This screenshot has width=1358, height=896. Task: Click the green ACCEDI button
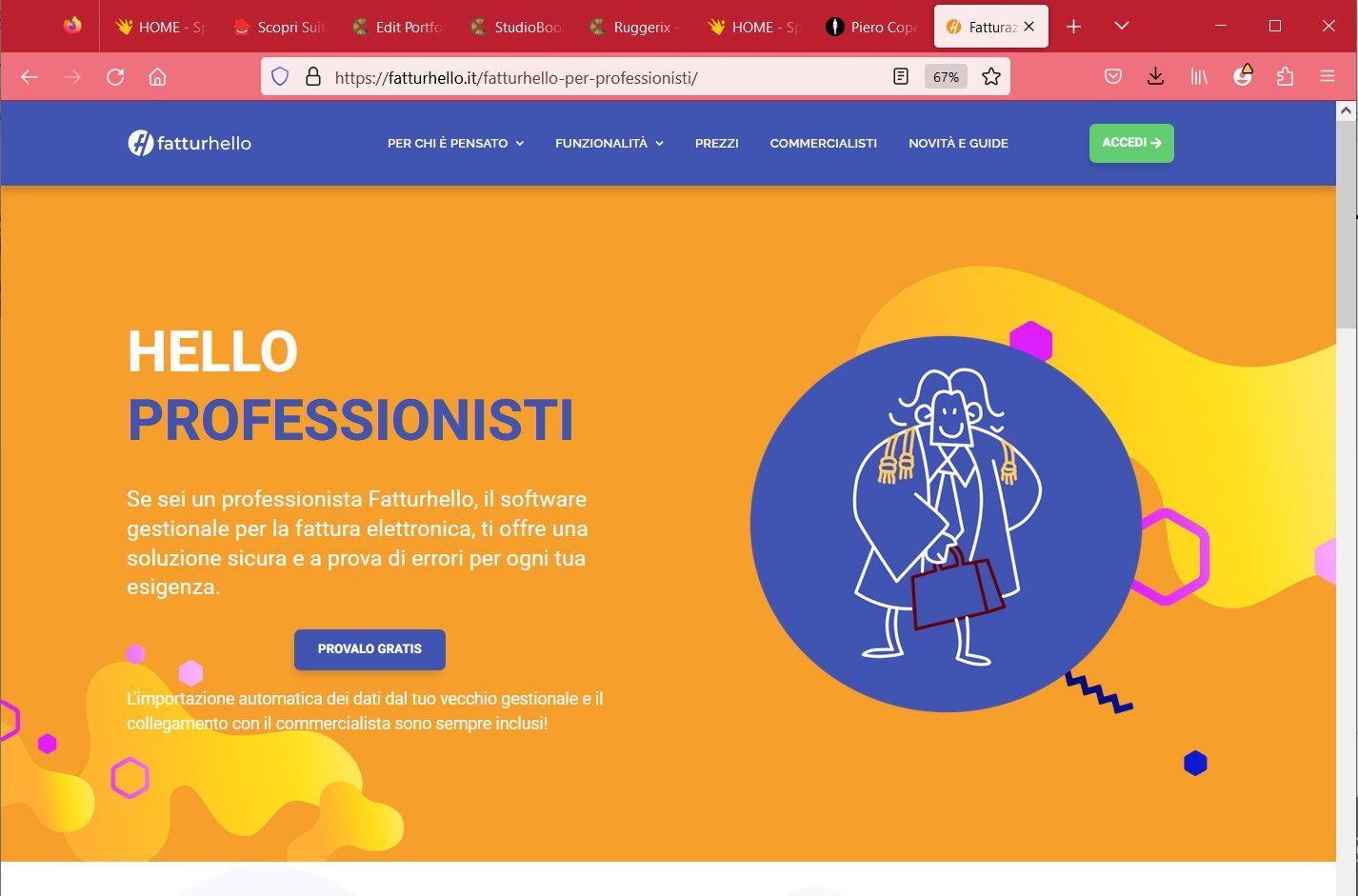(x=1131, y=143)
